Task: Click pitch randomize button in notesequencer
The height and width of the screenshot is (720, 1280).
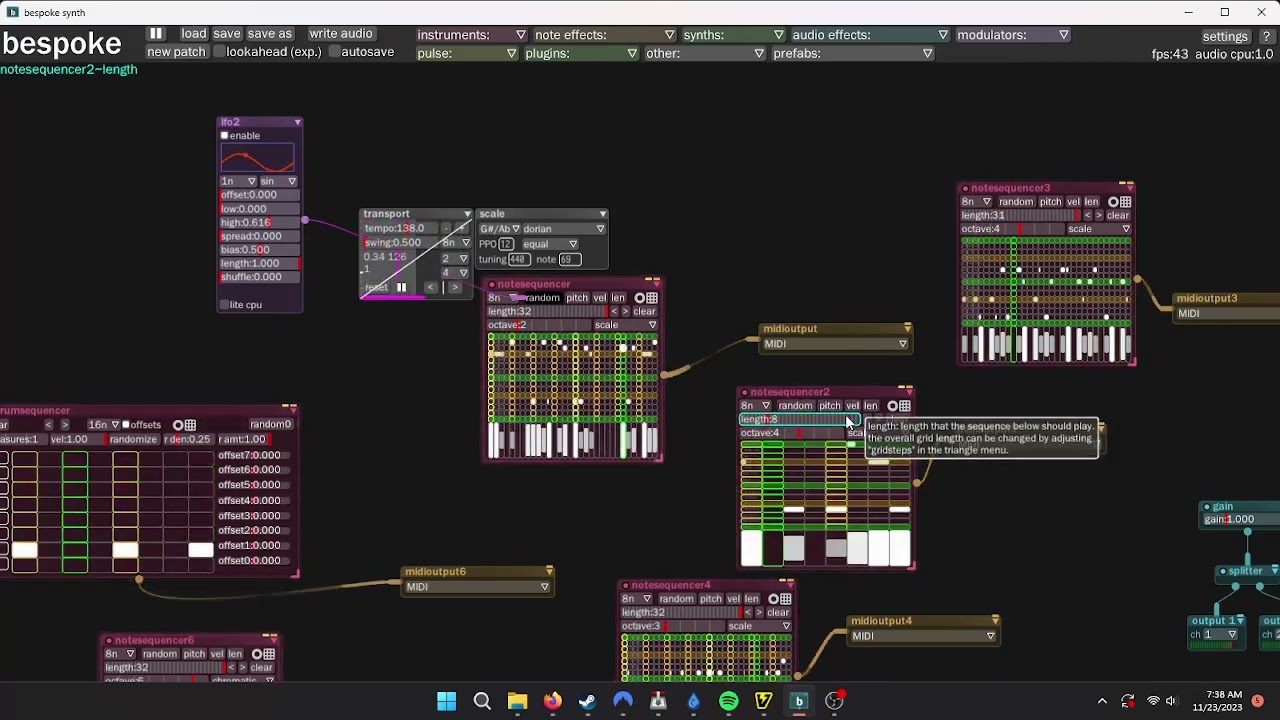Action: (x=577, y=298)
